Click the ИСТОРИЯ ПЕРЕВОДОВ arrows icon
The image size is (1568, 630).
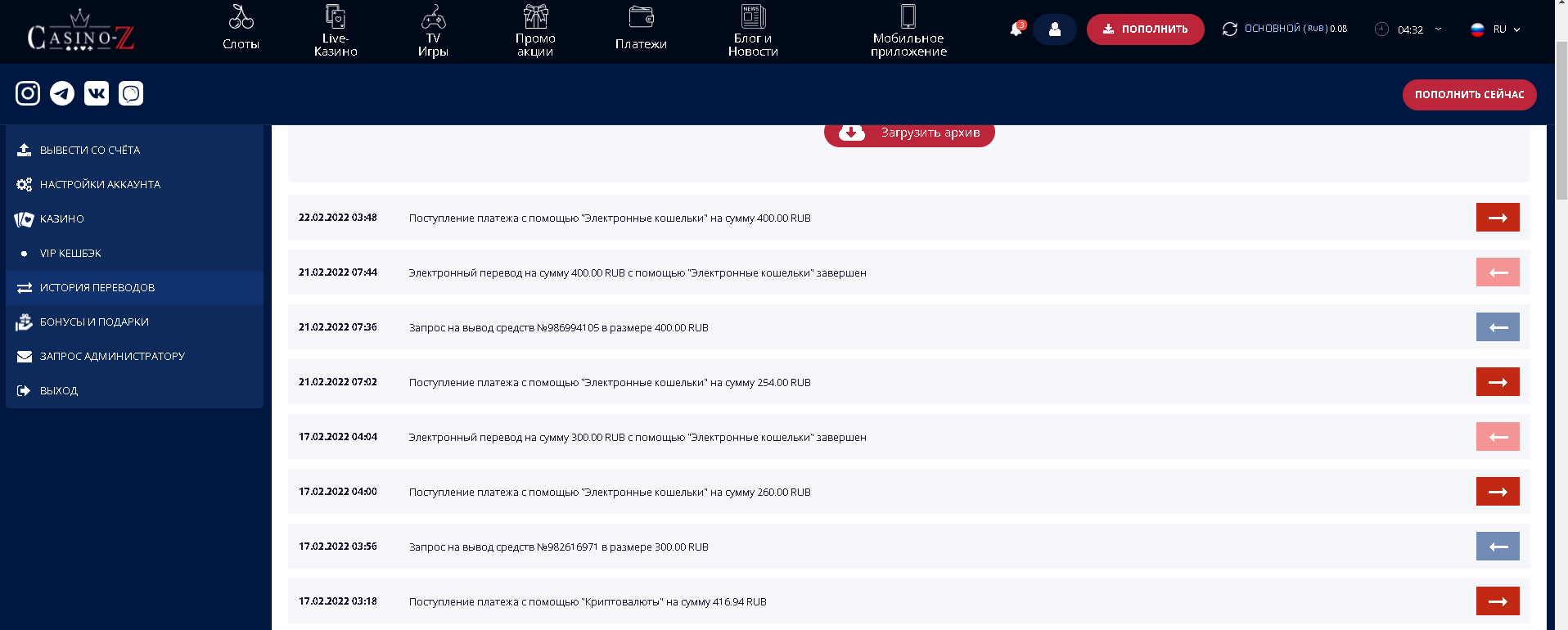coord(25,287)
